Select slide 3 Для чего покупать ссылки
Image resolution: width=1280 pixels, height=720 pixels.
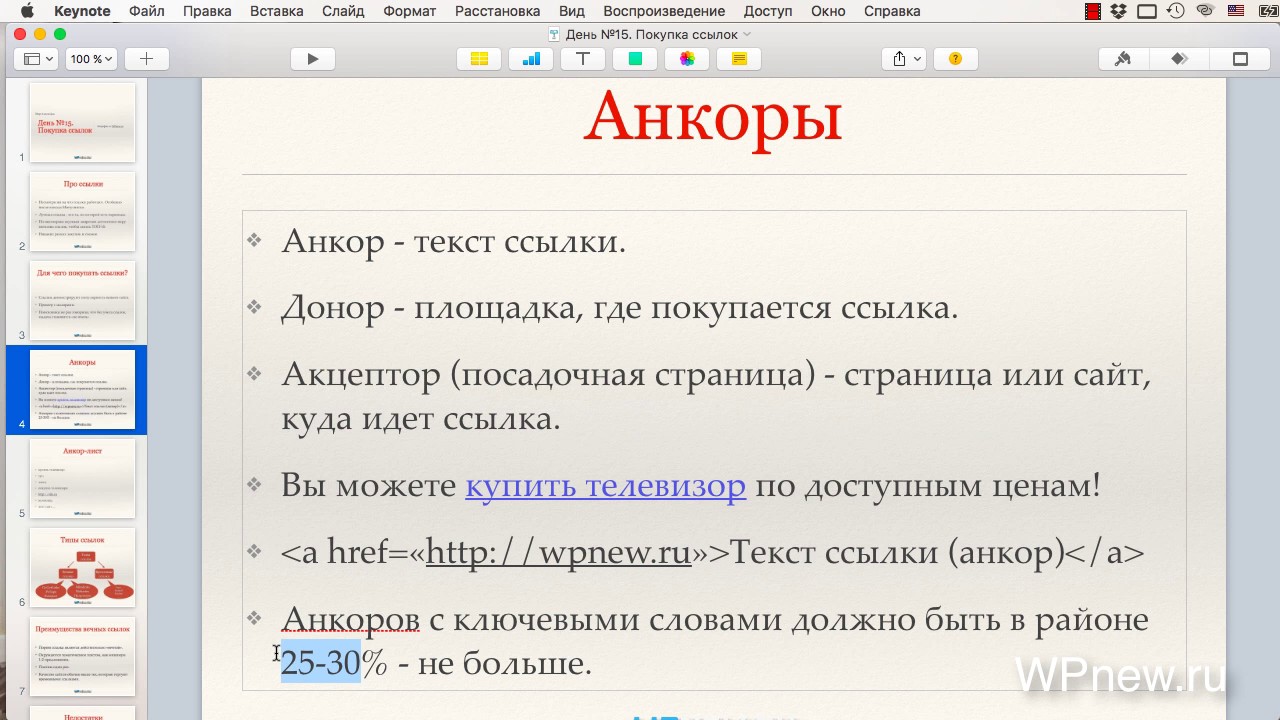click(x=82, y=300)
